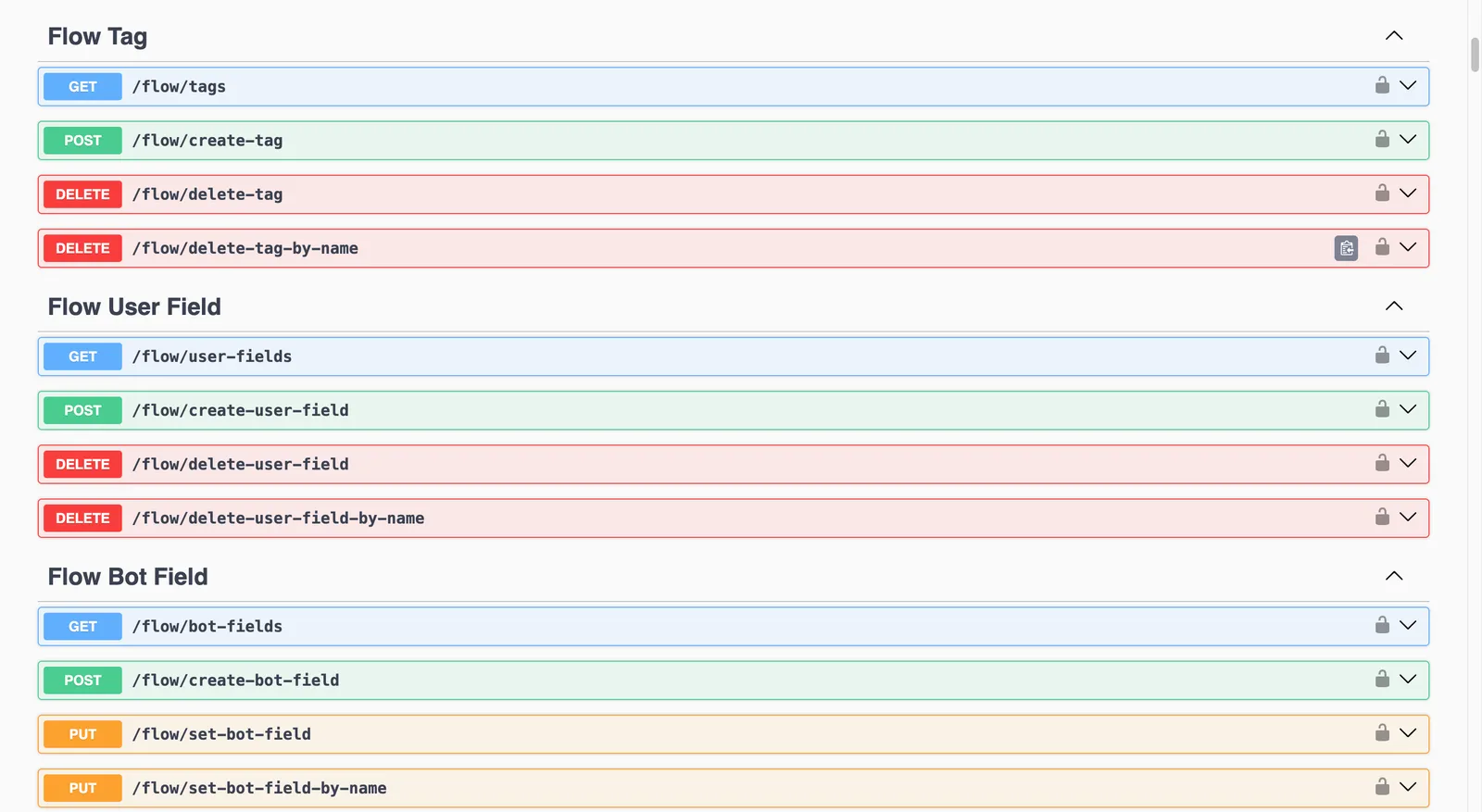The image size is (1482, 812).
Task: Expand the /flow/delete-user-field-by-name chevron
Action: [1408, 516]
